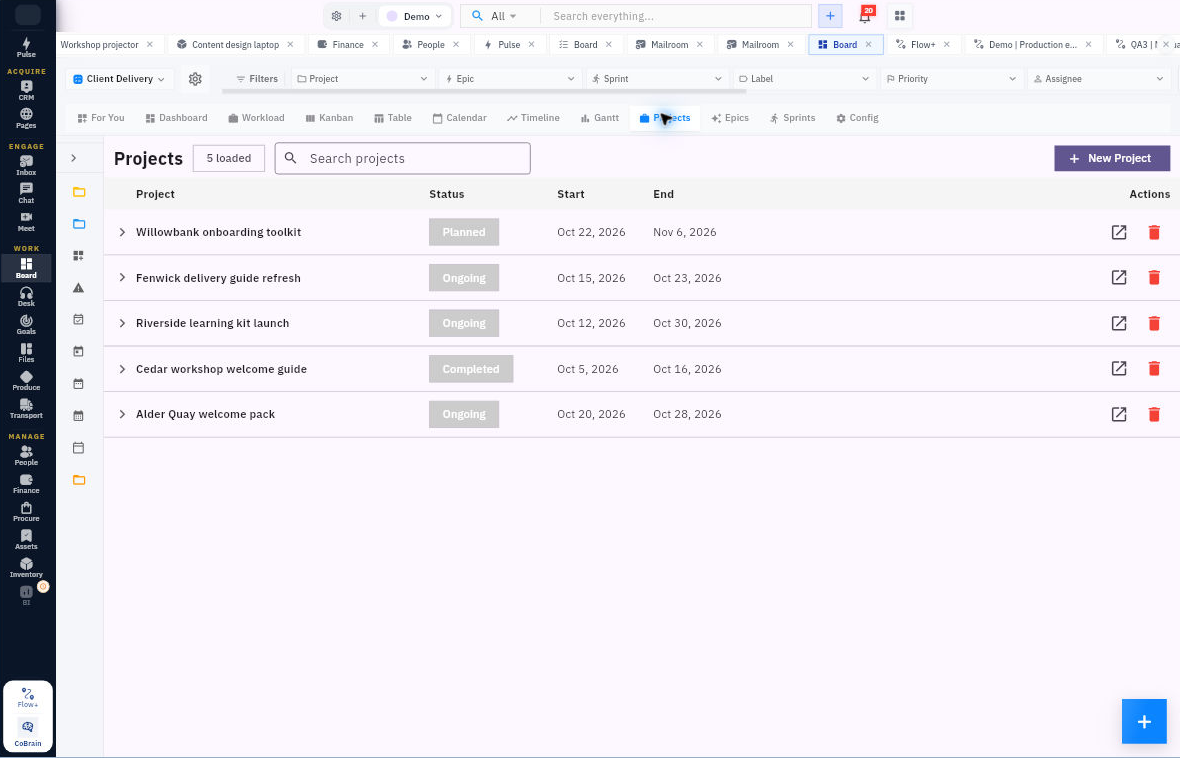Click the warning triangle panel icon
This screenshot has width=1180, height=758.
tap(78, 288)
